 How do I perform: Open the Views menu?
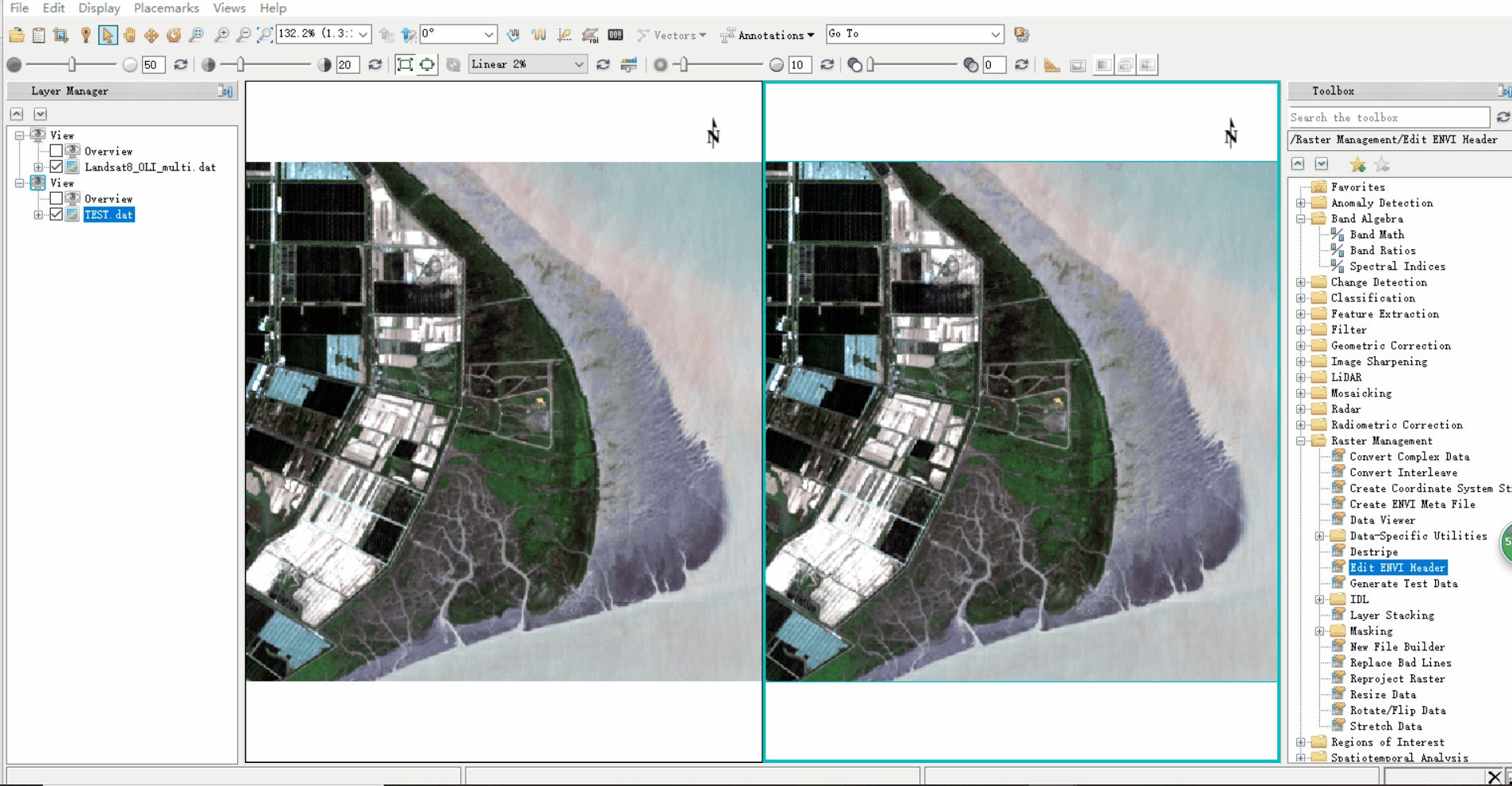229,8
